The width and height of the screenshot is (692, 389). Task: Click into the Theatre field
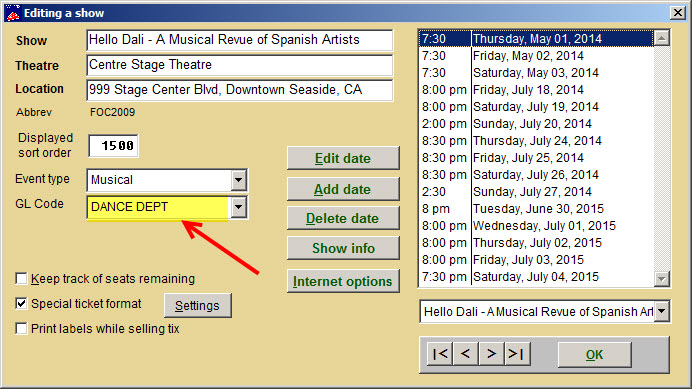(240, 65)
